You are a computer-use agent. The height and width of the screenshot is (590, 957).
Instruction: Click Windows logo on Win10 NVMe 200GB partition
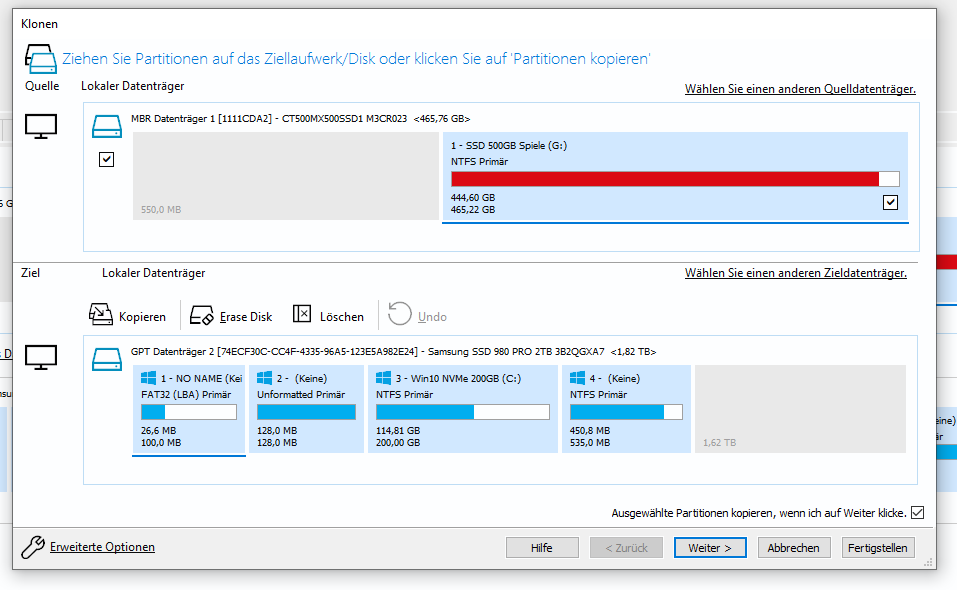pos(383,378)
